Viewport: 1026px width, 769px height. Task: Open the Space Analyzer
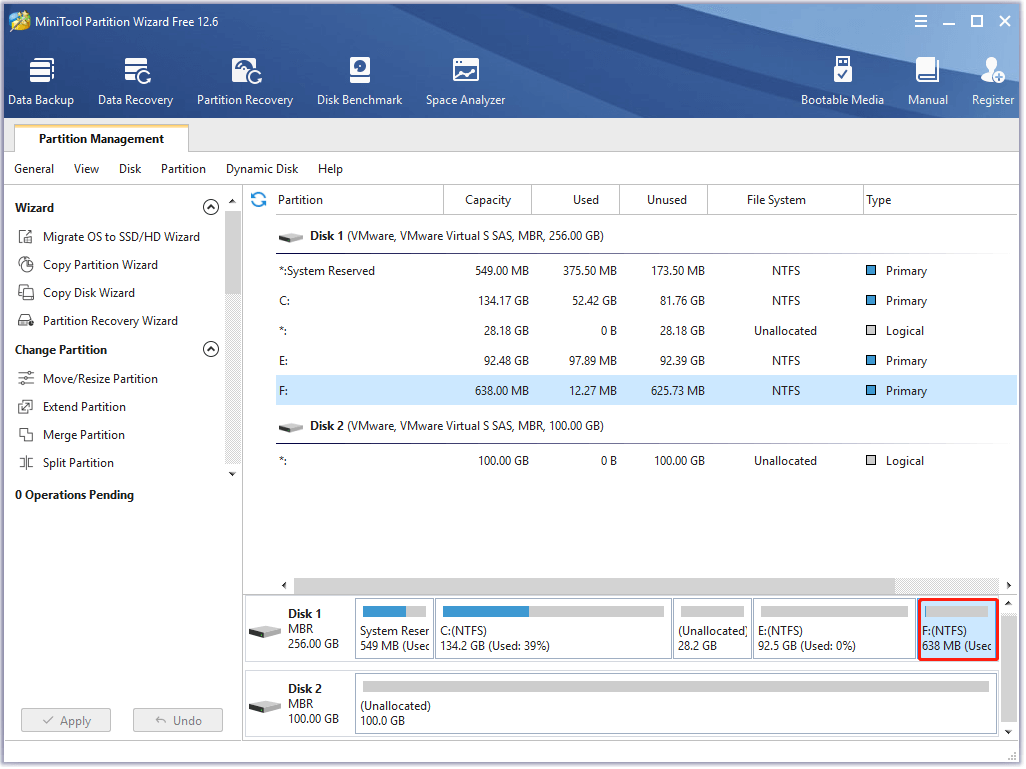click(x=465, y=80)
